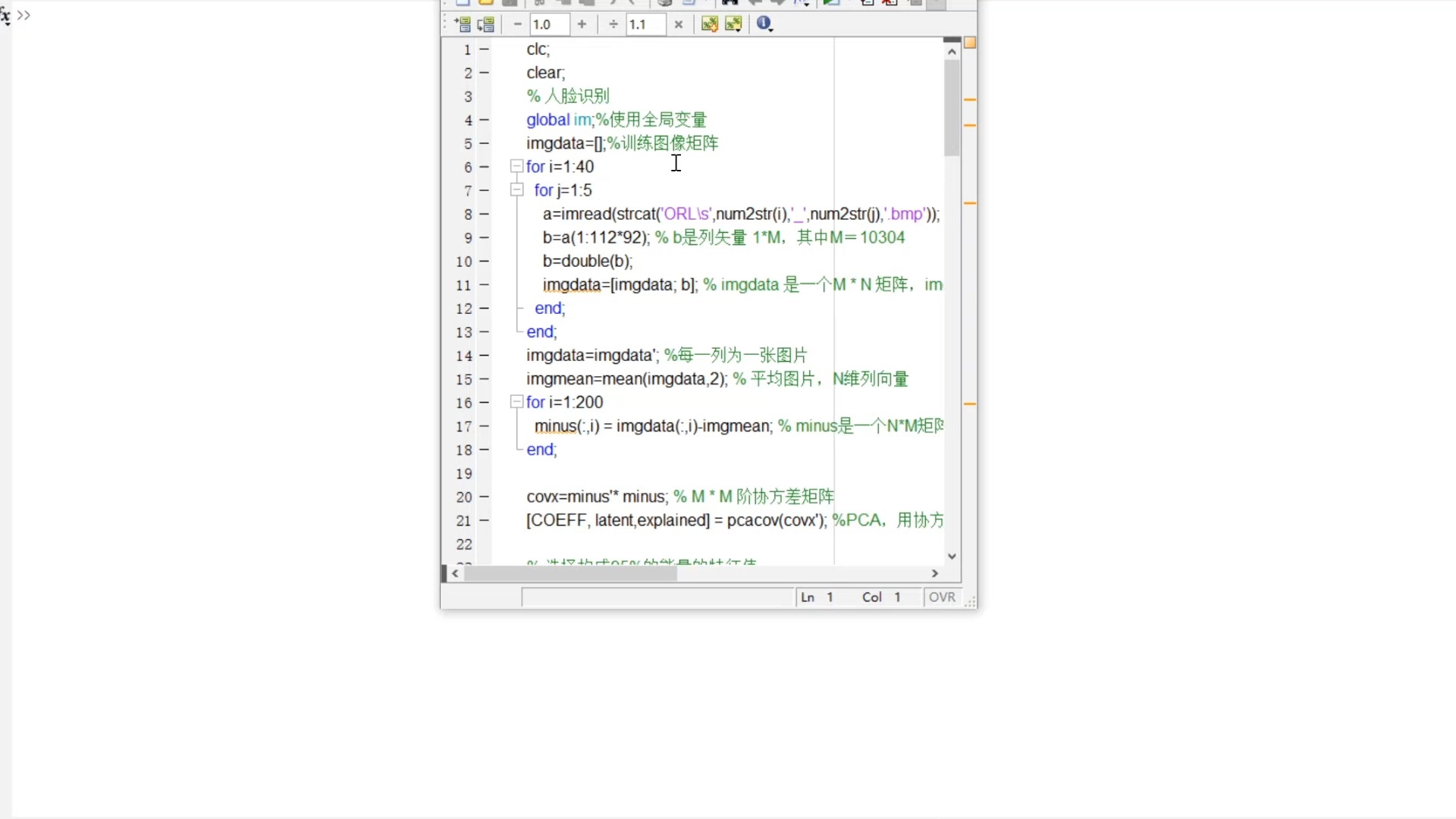Toggle breakpoint dash on line 5

pyautogui.click(x=484, y=143)
